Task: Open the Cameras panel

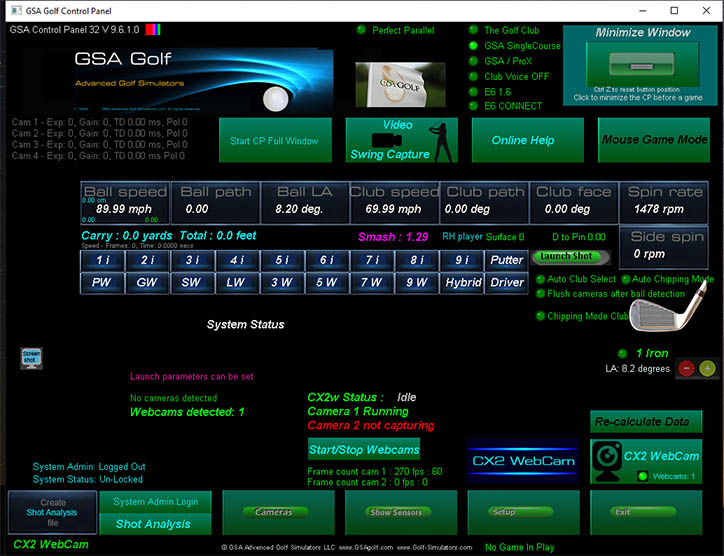Action: point(278,513)
